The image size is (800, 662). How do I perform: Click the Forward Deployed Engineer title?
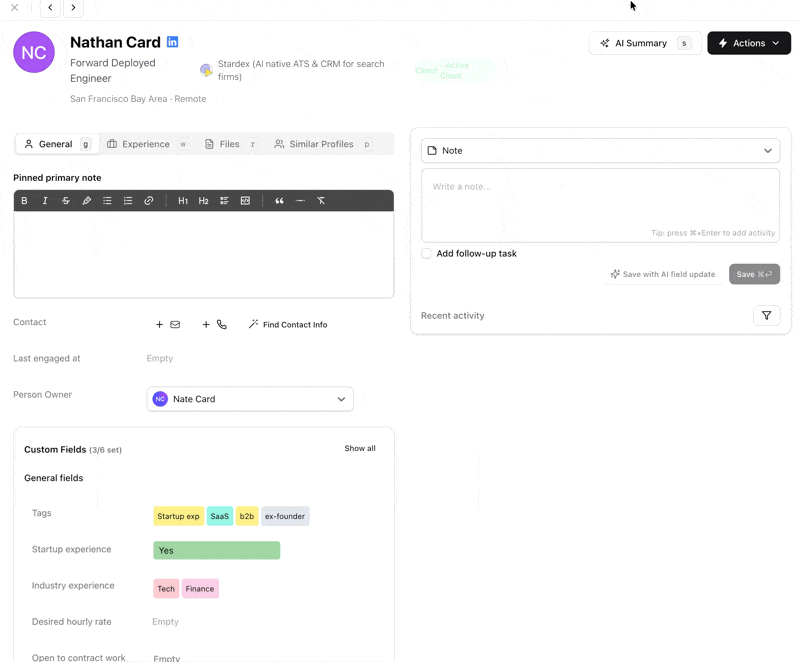pyautogui.click(x=113, y=70)
